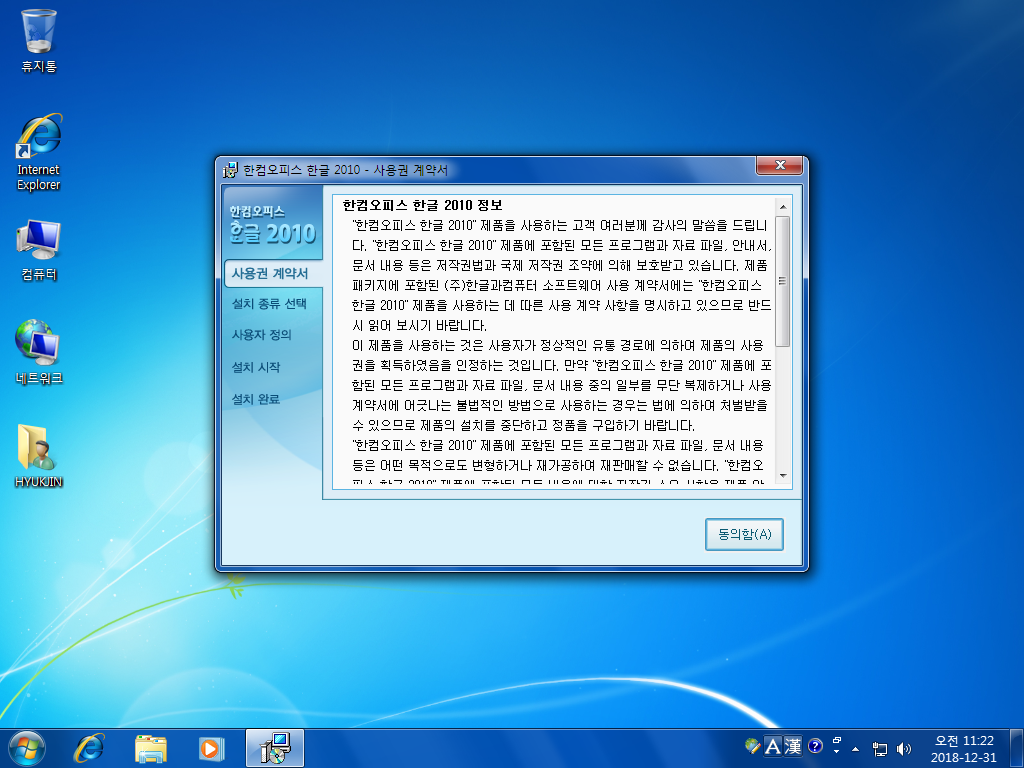The image size is (1024, 768).
Task: Click the volume speaker tray icon
Action: pyautogui.click(x=904, y=749)
